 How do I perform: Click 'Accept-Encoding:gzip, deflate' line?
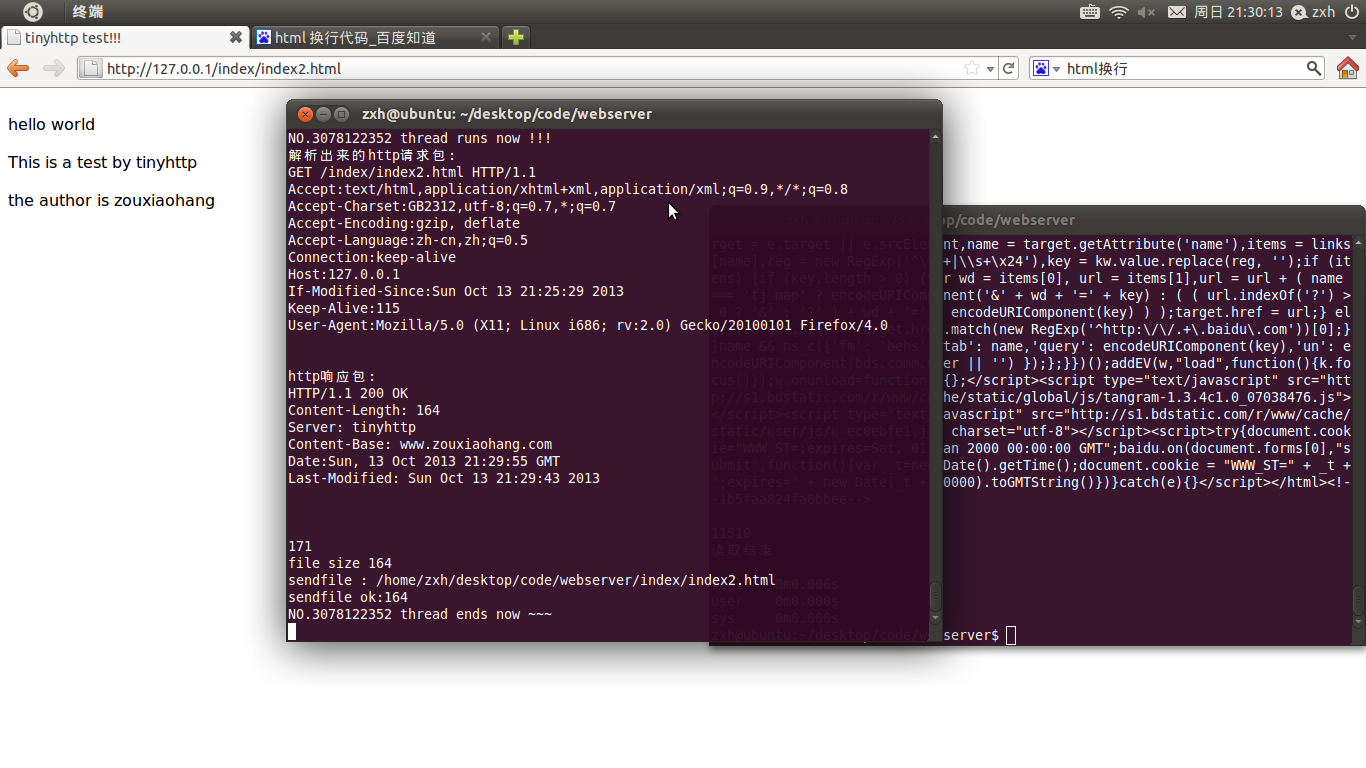pos(404,223)
